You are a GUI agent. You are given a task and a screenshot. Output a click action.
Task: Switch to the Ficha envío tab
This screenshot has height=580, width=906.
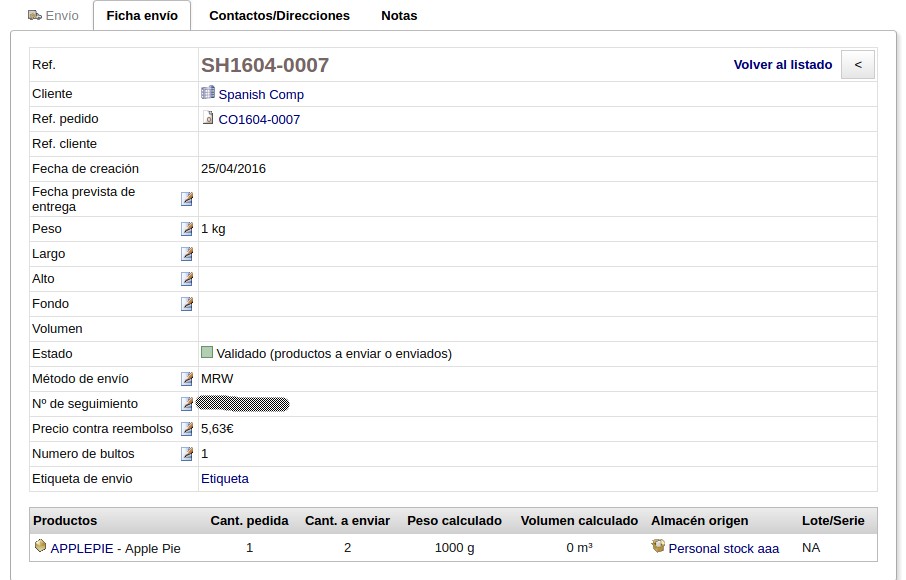[x=142, y=16]
